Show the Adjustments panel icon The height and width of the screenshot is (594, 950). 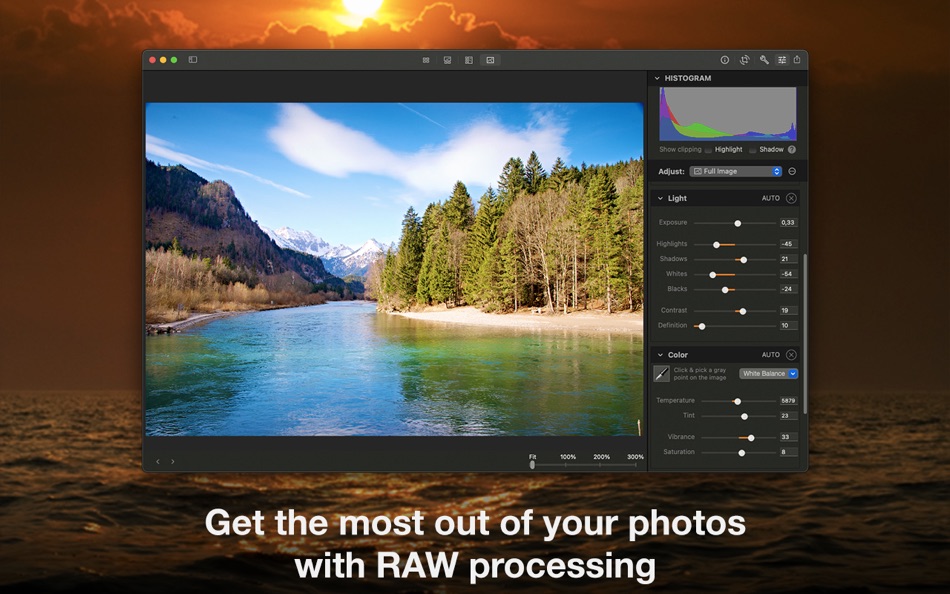[781, 60]
